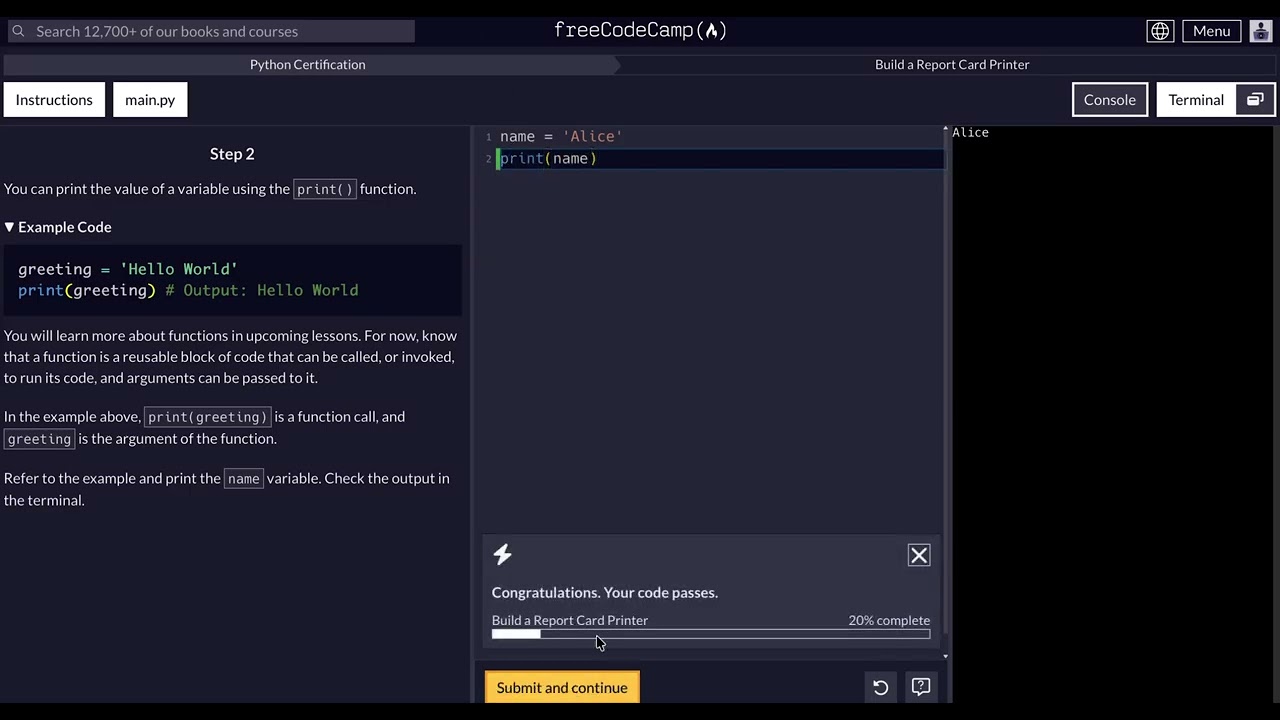This screenshot has height=720, width=1280.
Task: Toggle the Terminal panel
Action: click(1196, 100)
